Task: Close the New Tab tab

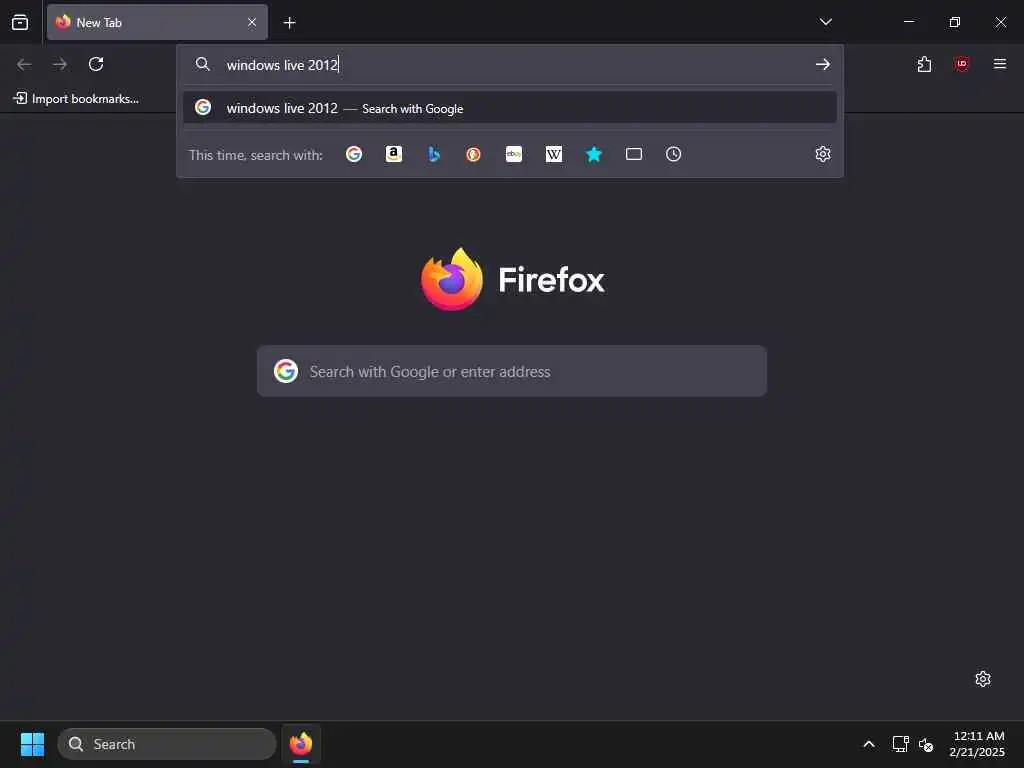Action: pos(251,22)
